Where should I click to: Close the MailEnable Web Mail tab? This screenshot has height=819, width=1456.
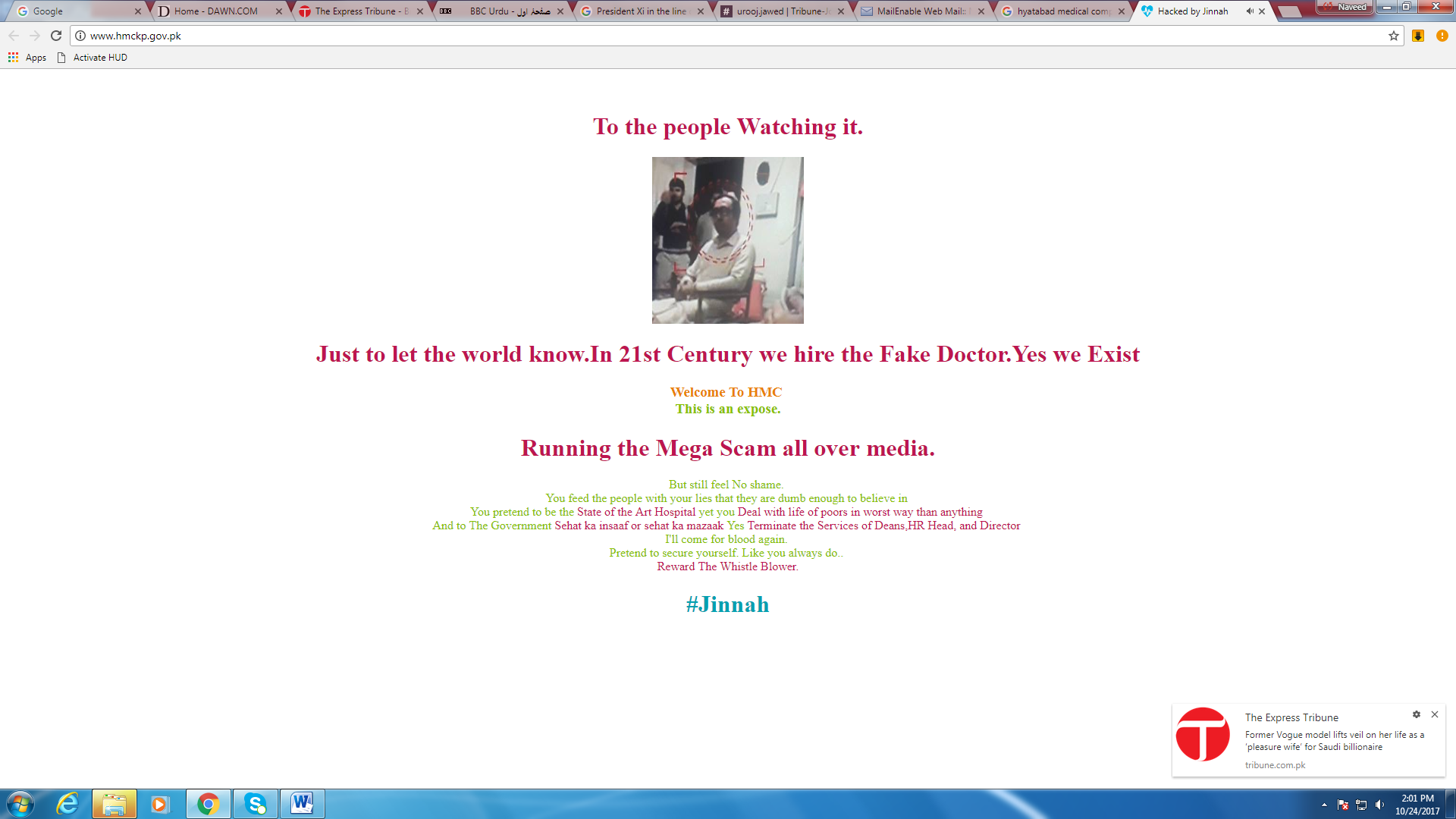click(981, 11)
